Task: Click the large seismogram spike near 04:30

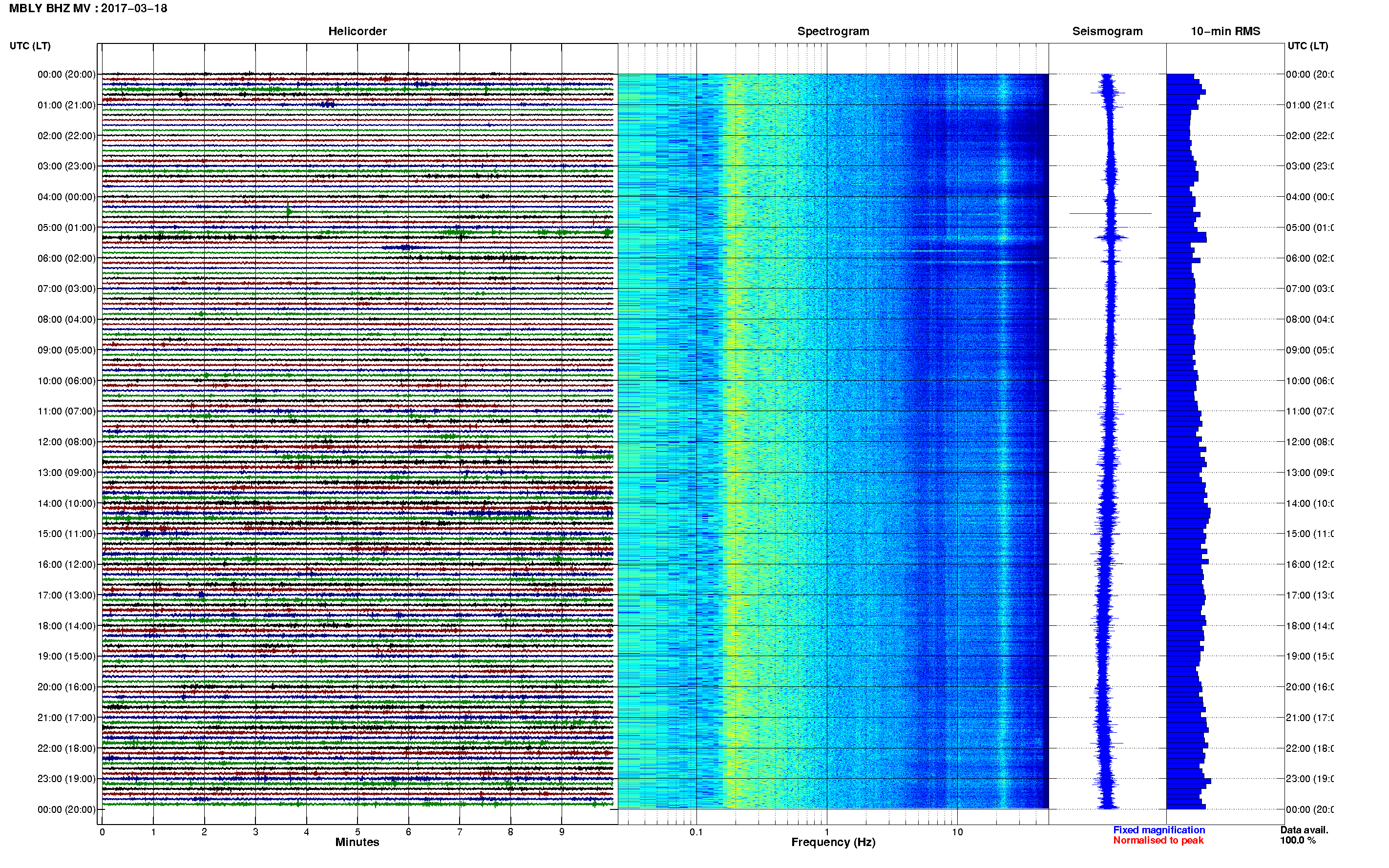Action: coord(1111,213)
